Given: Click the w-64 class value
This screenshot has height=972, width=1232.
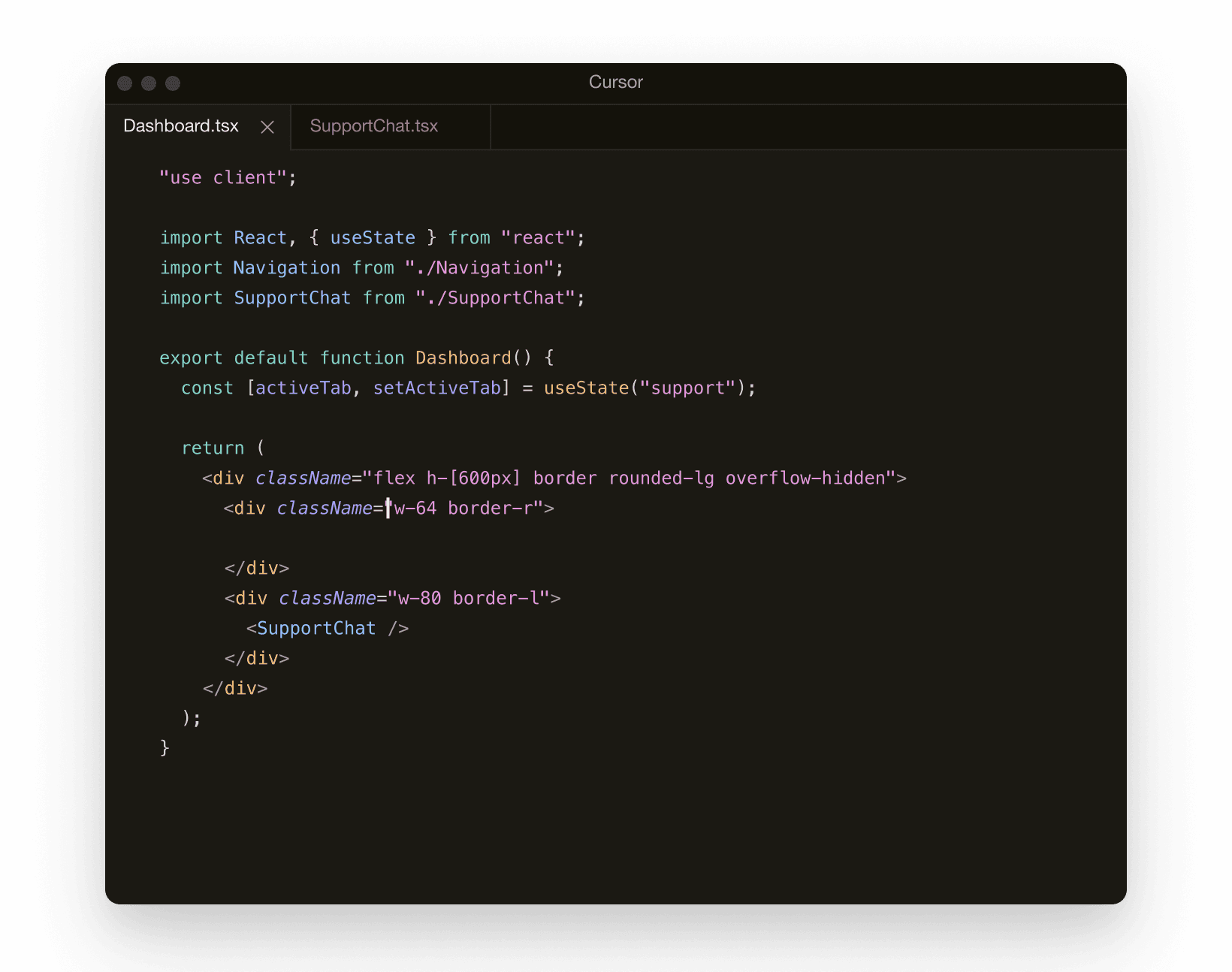Looking at the screenshot, I should [415, 509].
